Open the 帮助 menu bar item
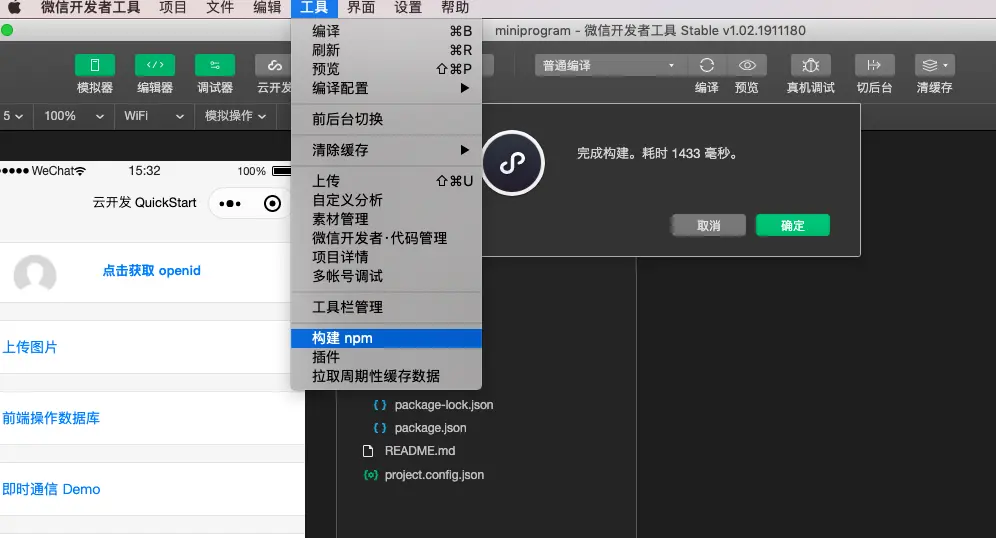The image size is (996, 538). [455, 8]
